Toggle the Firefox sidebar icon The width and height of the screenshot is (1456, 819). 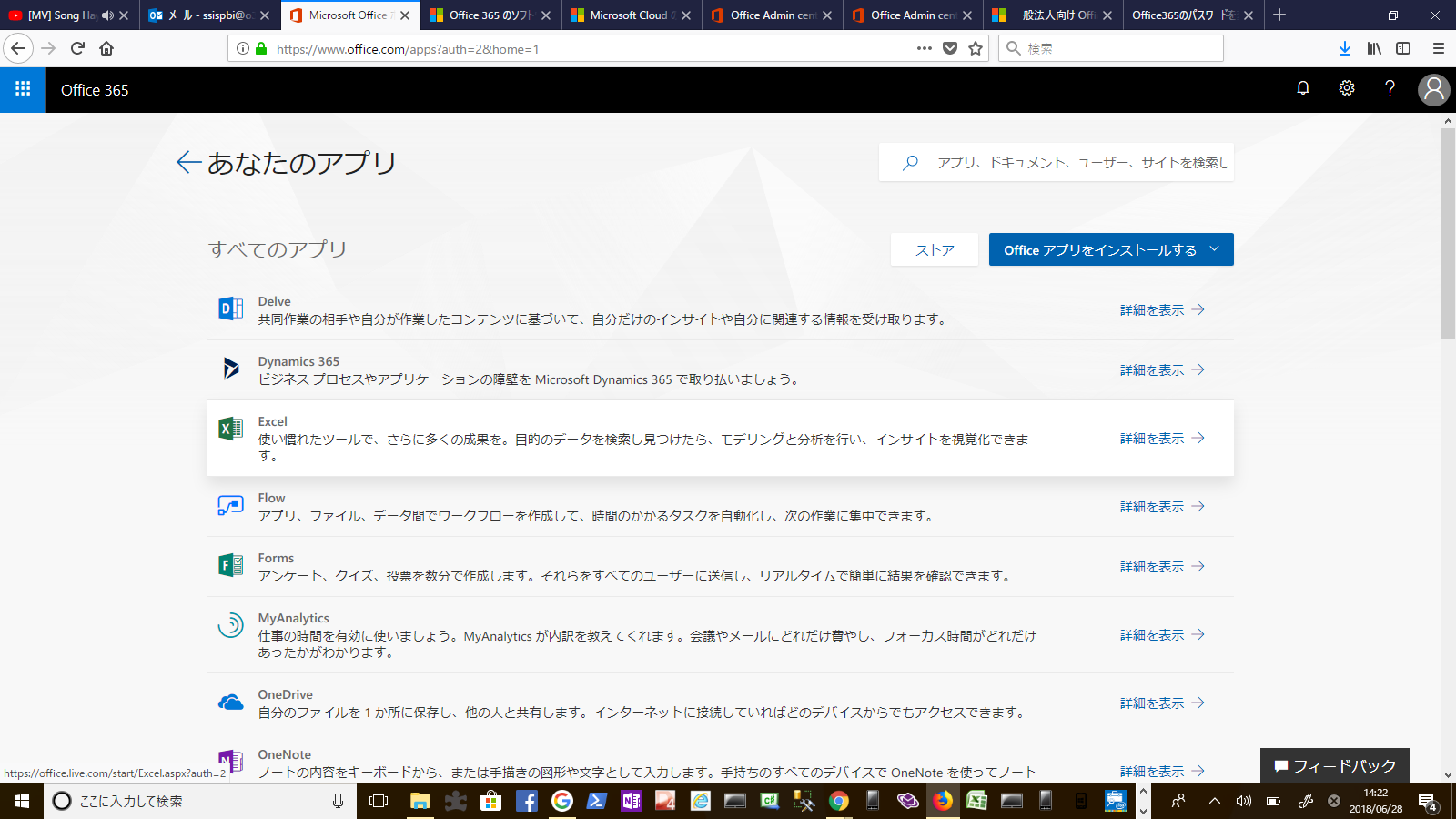[1403, 48]
